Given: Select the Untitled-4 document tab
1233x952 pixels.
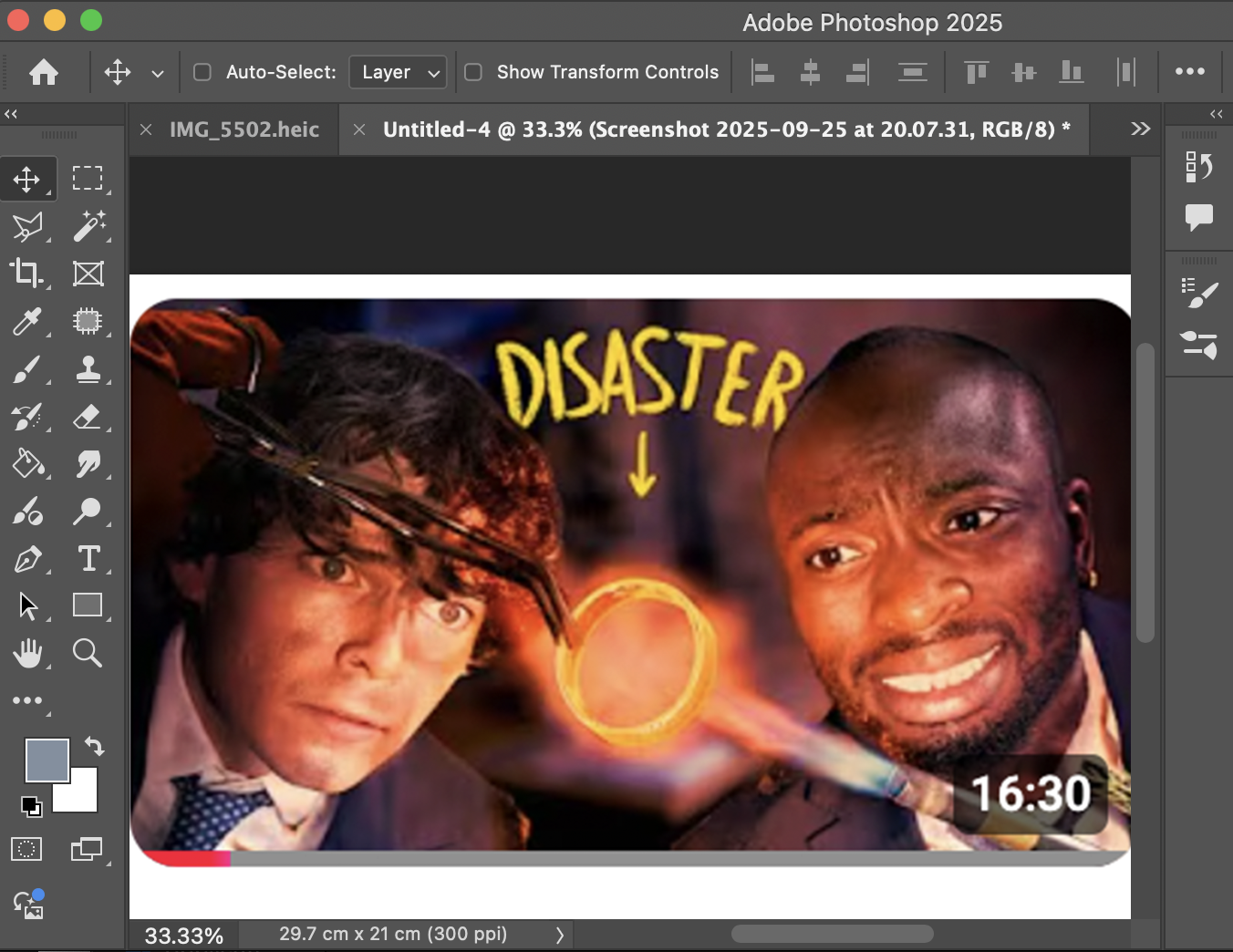Looking at the screenshot, I should tap(727, 129).
